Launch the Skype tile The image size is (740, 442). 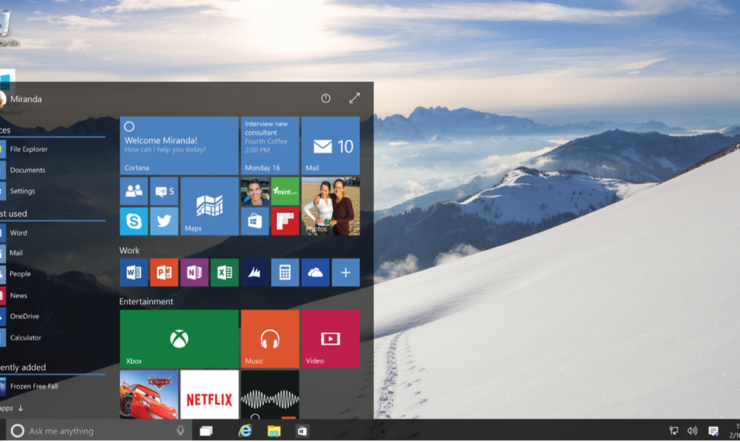[134, 221]
